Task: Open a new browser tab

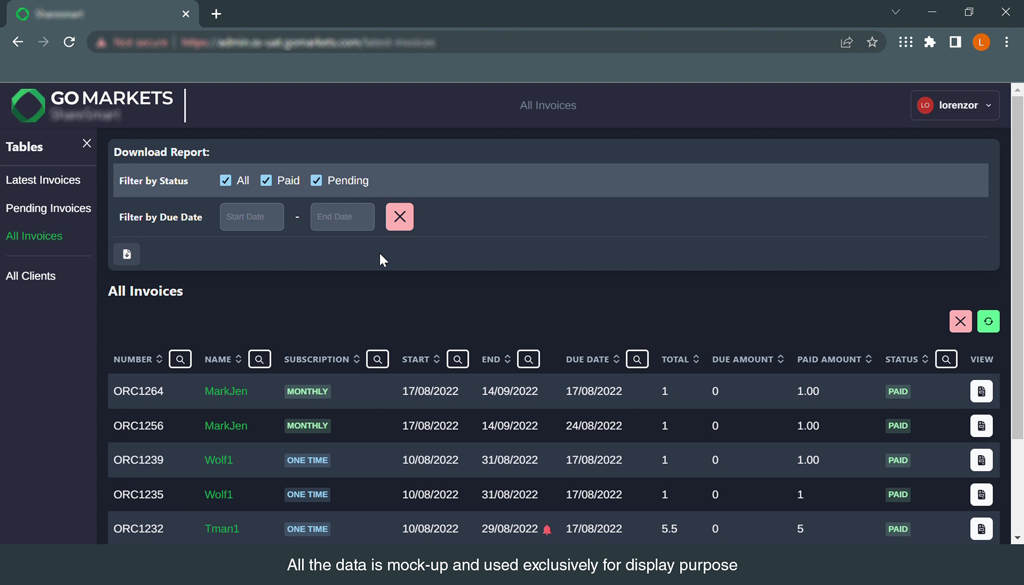Action: pos(216,14)
